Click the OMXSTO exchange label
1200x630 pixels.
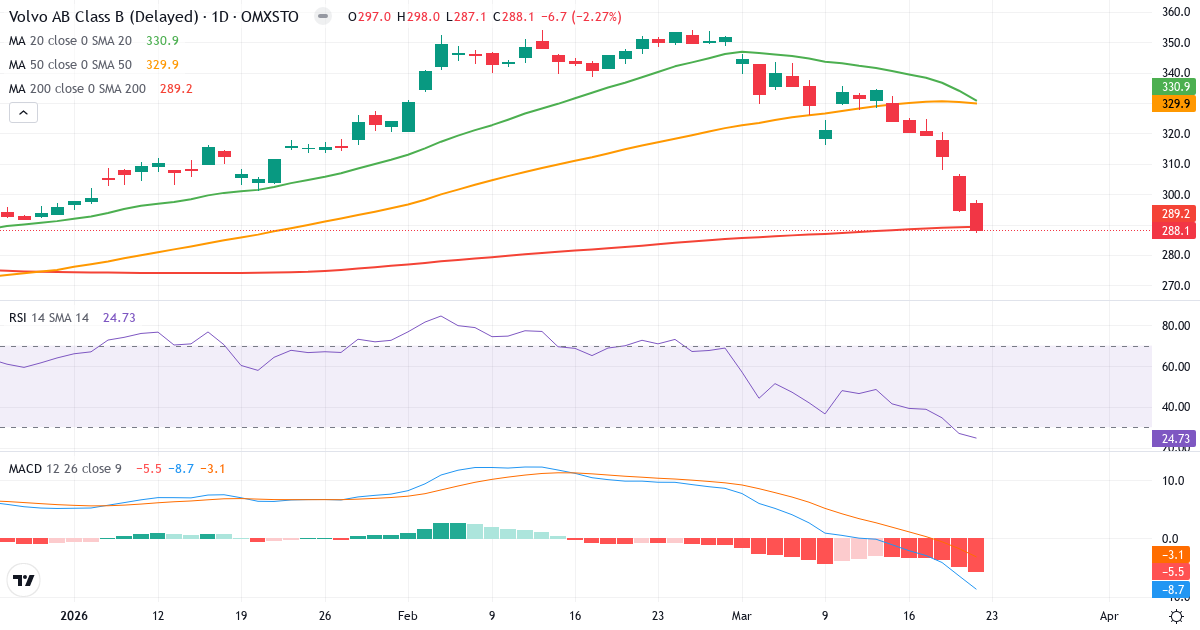pyautogui.click(x=271, y=16)
